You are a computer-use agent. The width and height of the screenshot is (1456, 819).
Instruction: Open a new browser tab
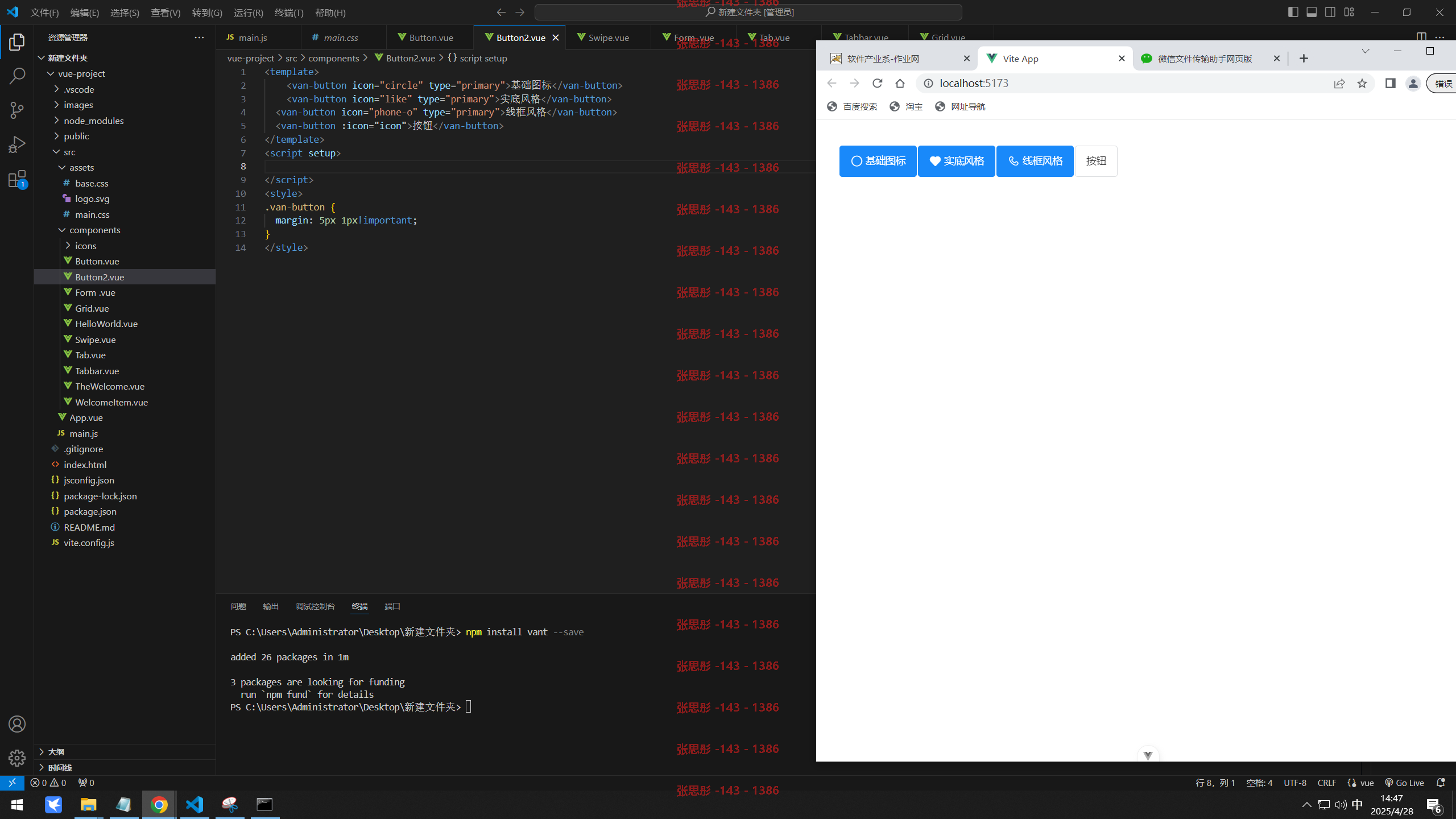point(1304,59)
